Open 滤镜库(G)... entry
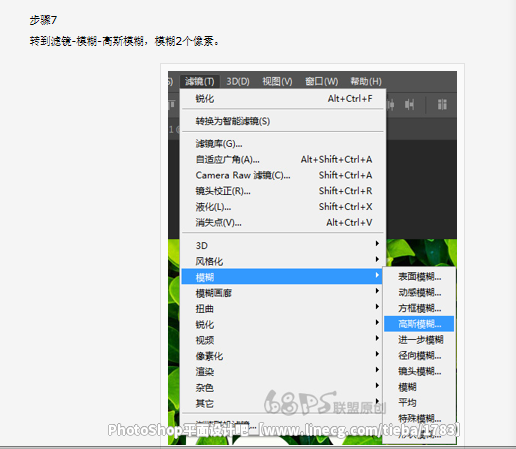Image resolution: width=516 pixels, height=449 pixels. coord(283,144)
